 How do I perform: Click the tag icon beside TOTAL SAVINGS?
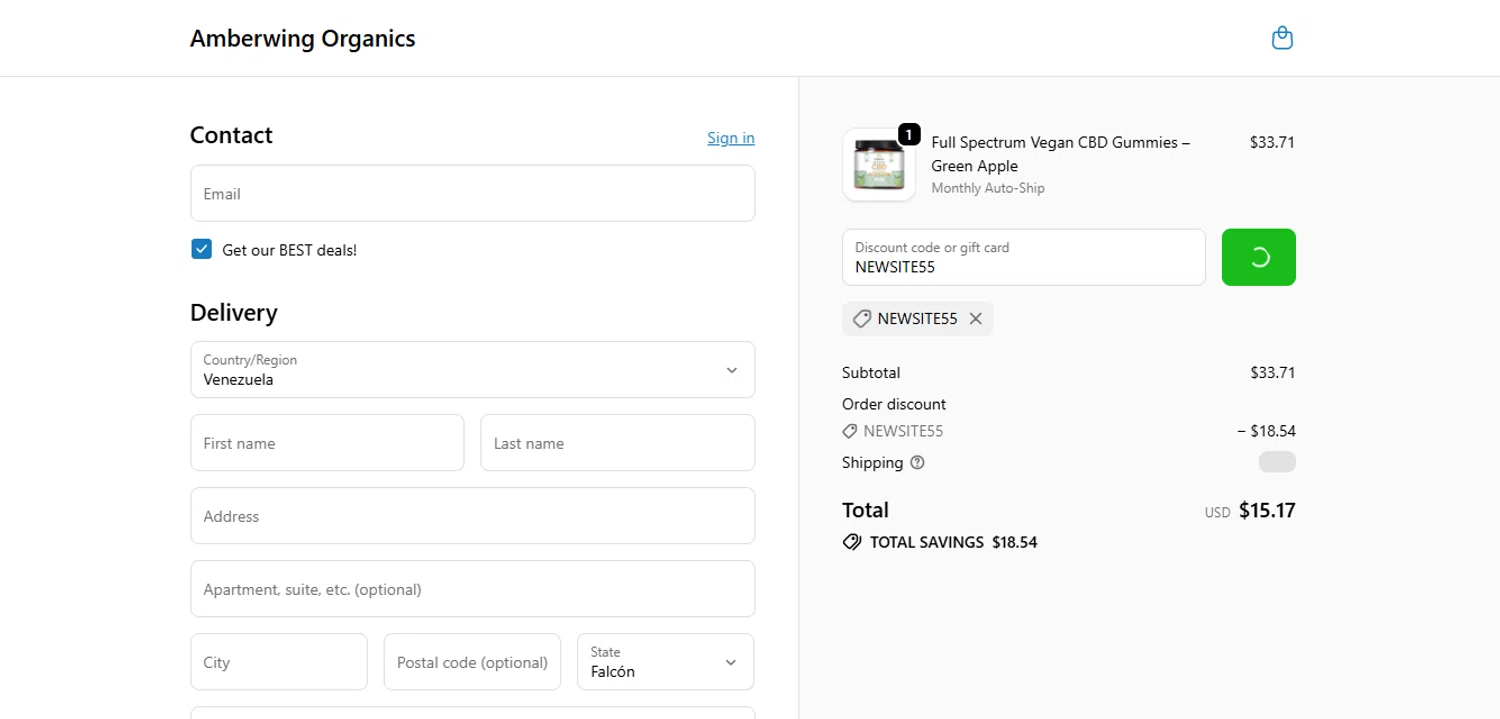click(x=852, y=542)
